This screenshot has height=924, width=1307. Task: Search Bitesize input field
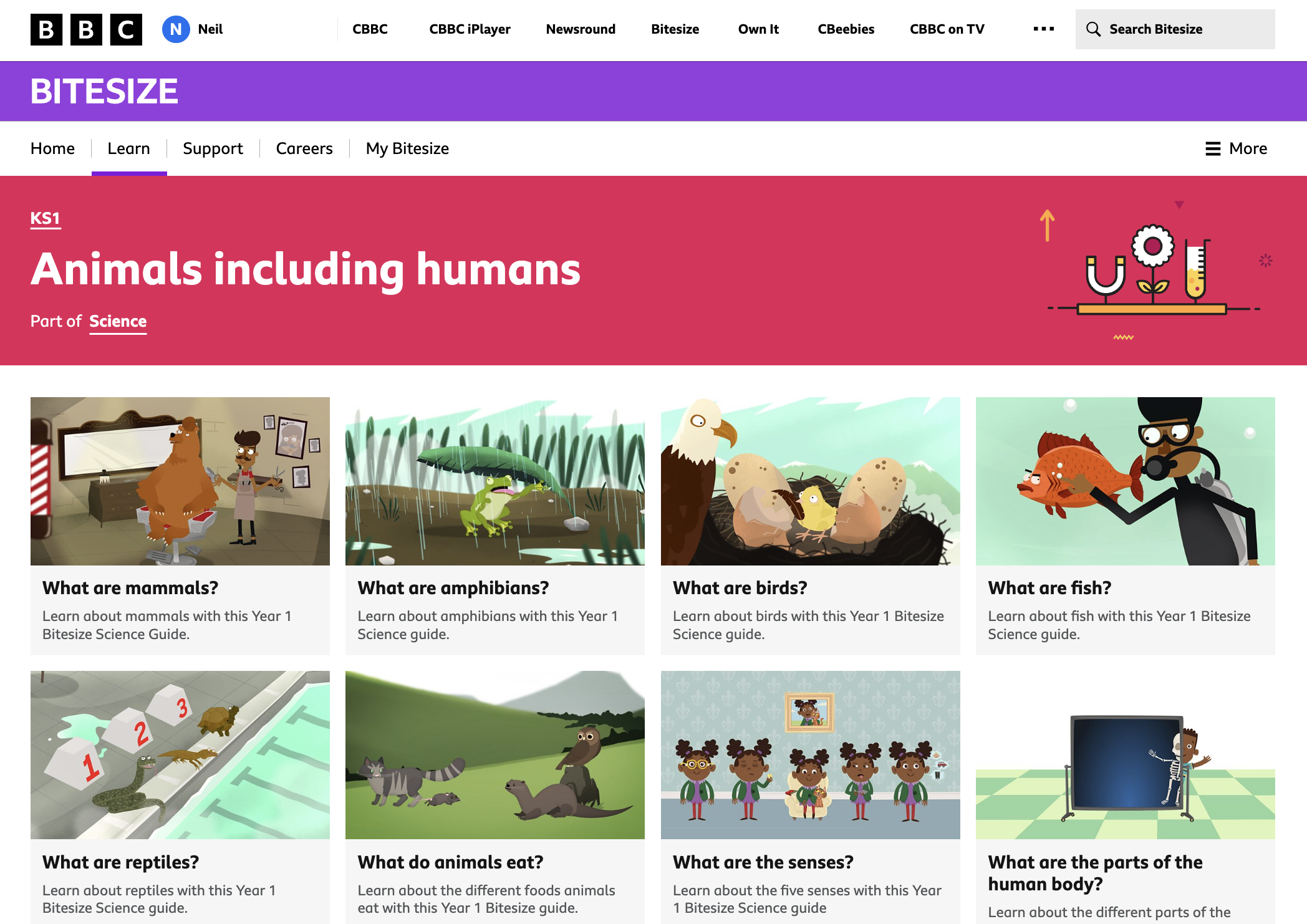tap(1175, 29)
